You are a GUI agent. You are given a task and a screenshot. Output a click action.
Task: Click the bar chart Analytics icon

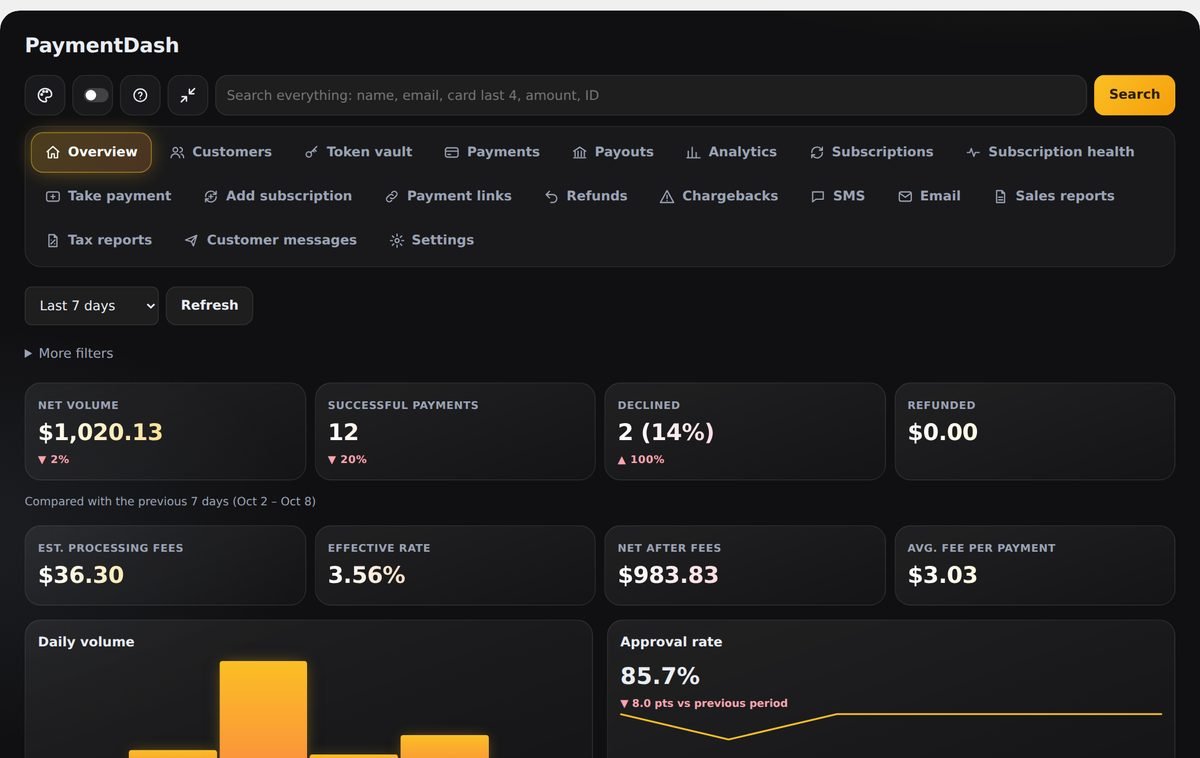(x=693, y=153)
